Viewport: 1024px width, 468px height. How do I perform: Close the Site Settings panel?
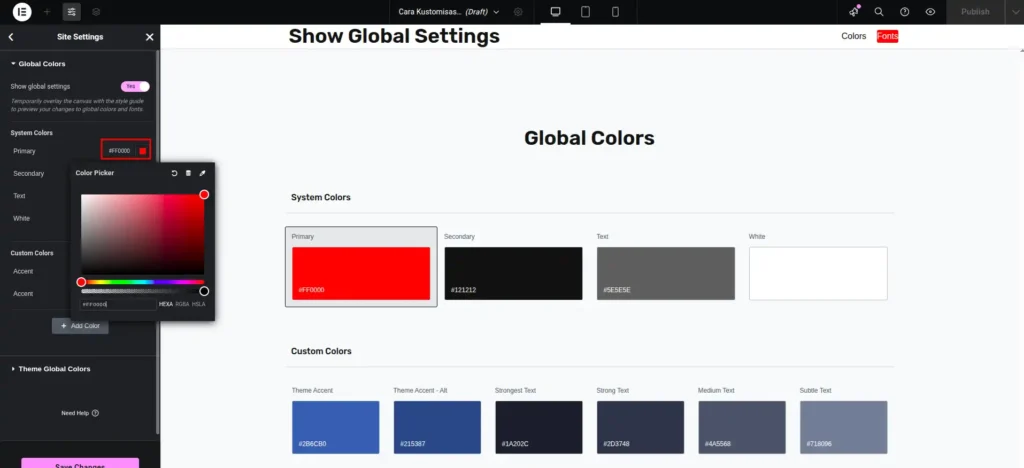[x=150, y=37]
